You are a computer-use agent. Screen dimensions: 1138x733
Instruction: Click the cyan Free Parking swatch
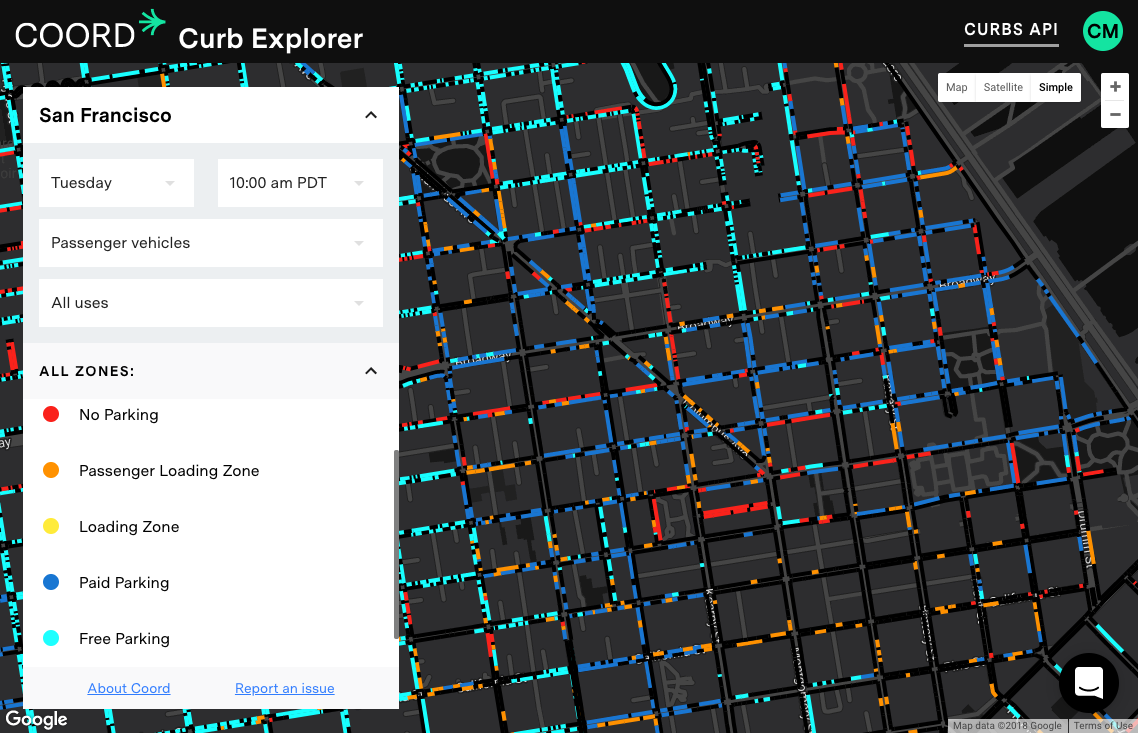pyautogui.click(x=51, y=638)
